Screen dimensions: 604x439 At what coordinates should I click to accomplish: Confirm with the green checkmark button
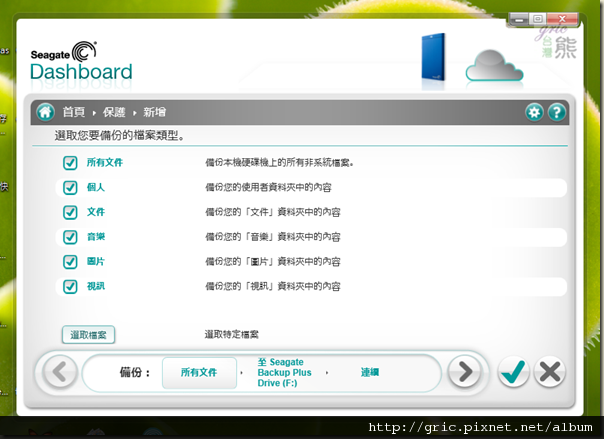[513, 372]
